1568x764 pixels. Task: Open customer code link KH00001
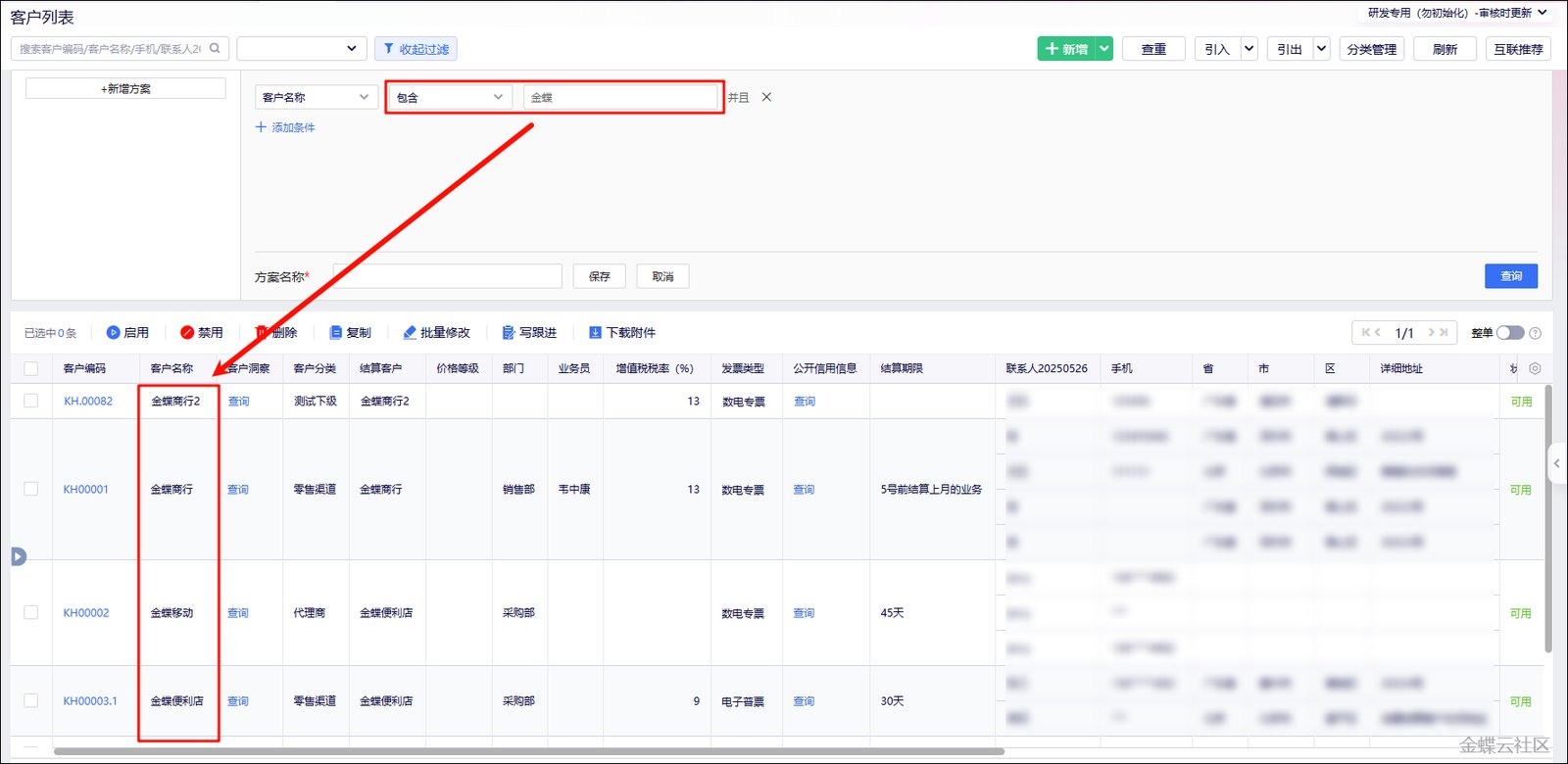tap(86, 489)
